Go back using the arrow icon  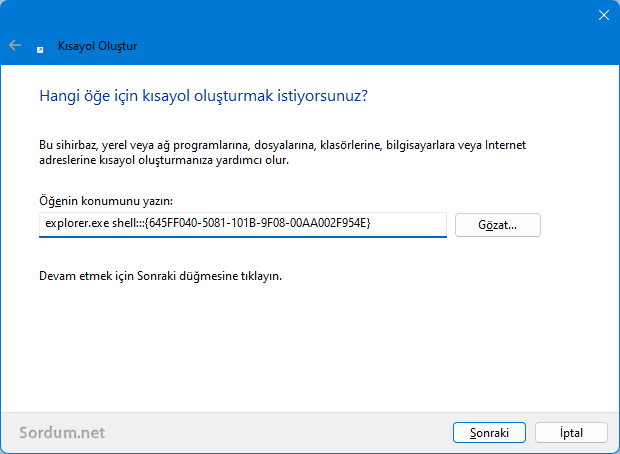(15, 45)
